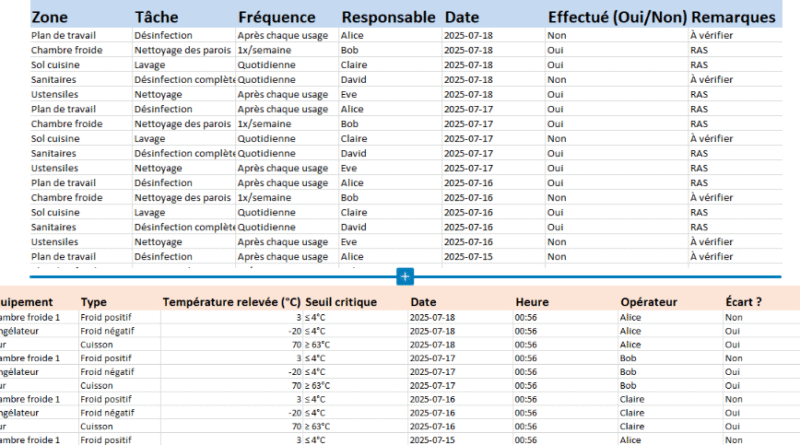Click 'Non' in Plan de travail 2025-07-18 row
The width and height of the screenshot is (800, 445).
(557, 36)
